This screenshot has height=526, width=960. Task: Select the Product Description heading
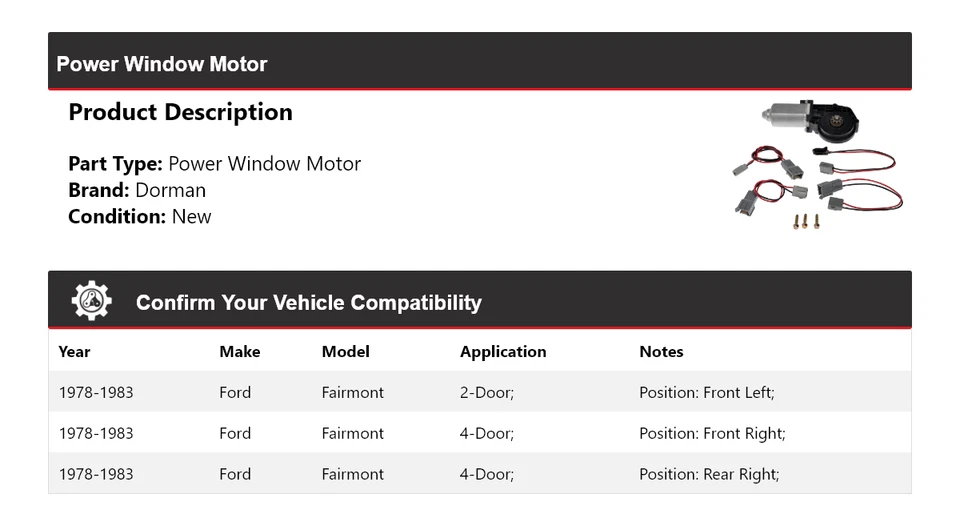pos(180,112)
